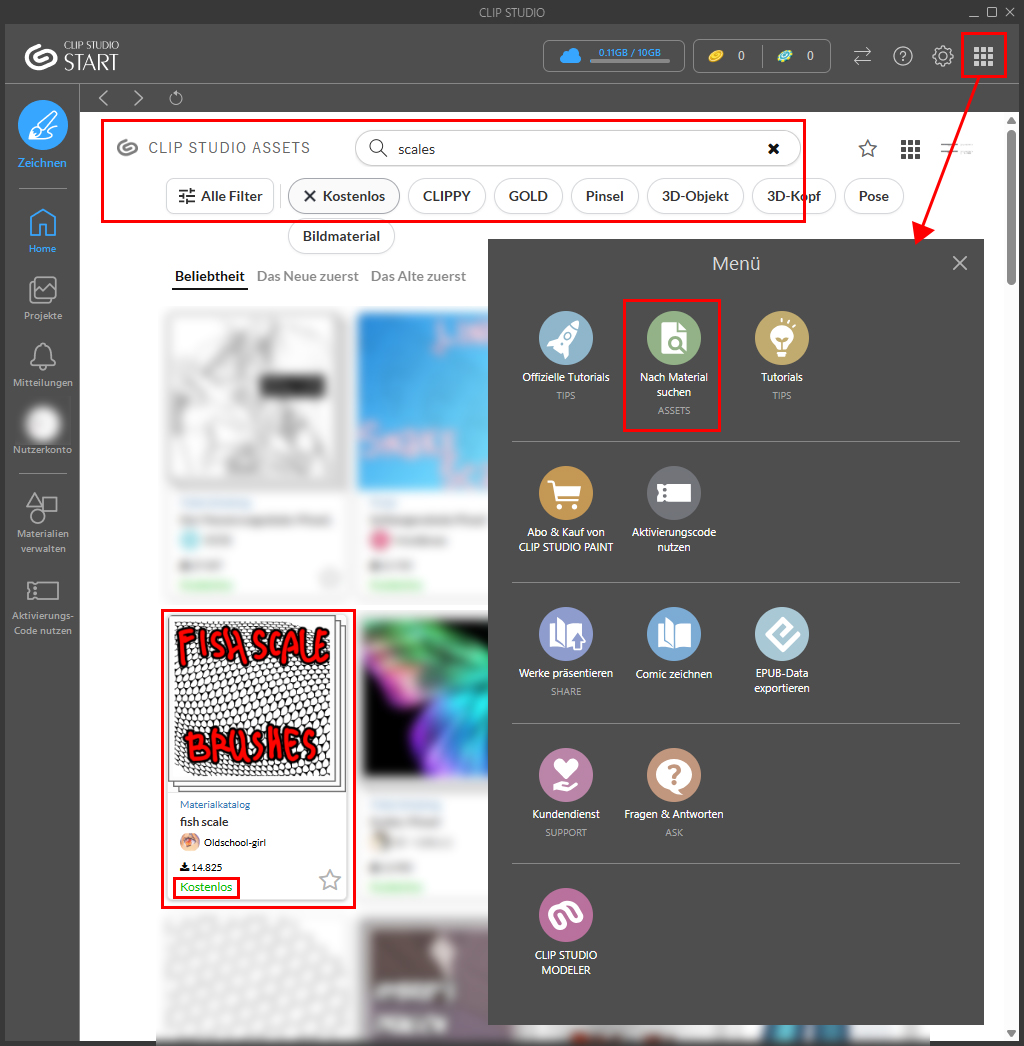Open cloud storage usage indicator
Image resolution: width=1024 pixels, height=1046 pixels.
[x=614, y=56]
